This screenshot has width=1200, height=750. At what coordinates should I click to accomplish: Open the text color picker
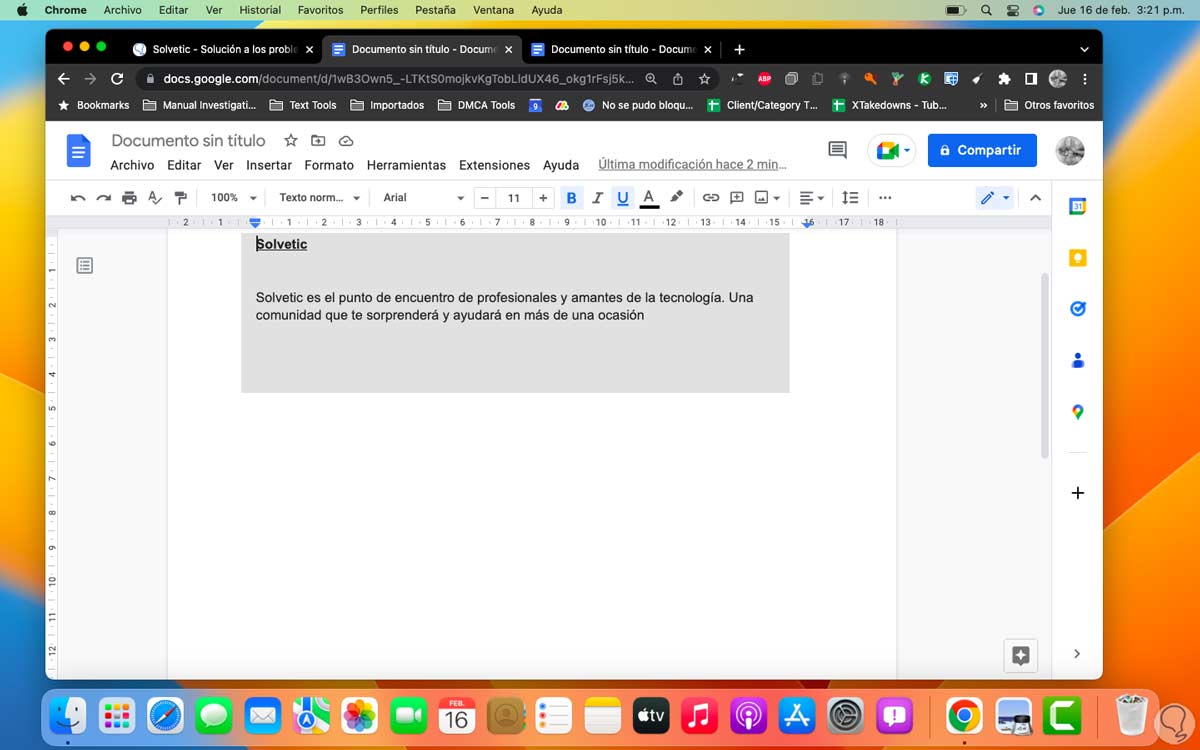[649, 198]
